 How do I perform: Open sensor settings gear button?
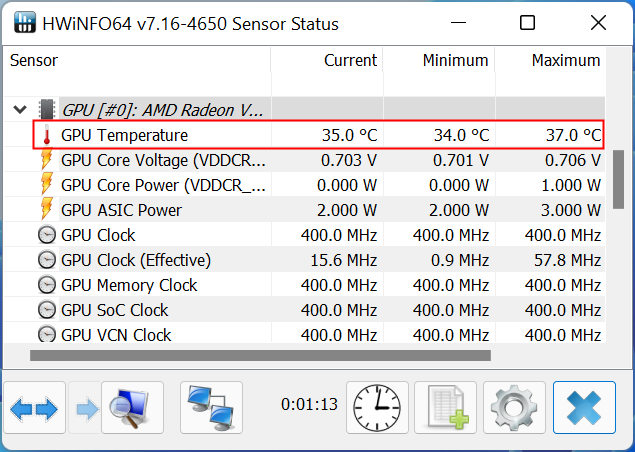pyautogui.click(x=514, y=408)
